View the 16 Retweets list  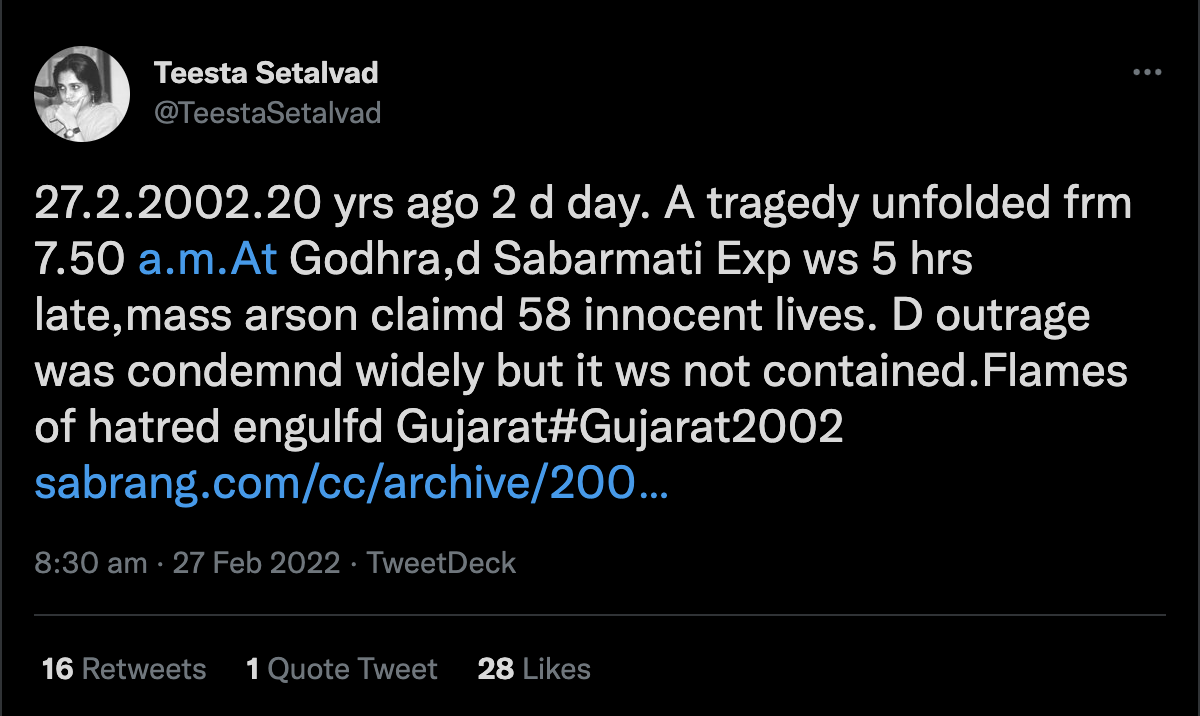[124, 669]
